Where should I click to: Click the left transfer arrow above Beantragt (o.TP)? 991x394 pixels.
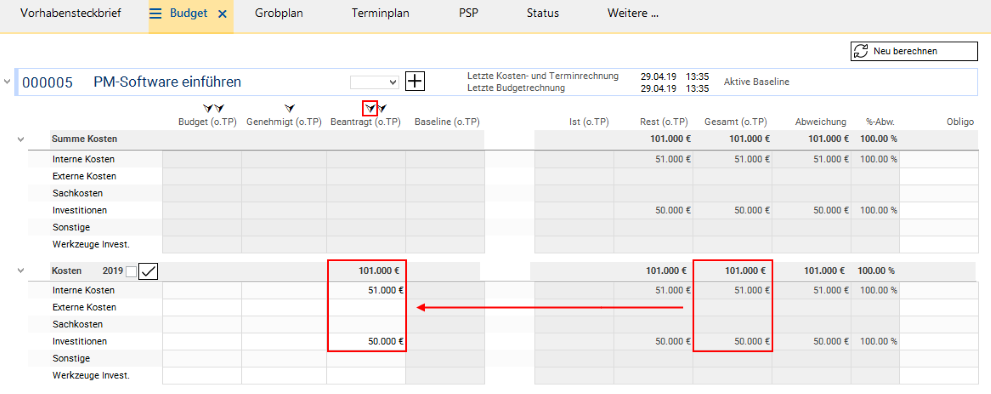[370, 108]
